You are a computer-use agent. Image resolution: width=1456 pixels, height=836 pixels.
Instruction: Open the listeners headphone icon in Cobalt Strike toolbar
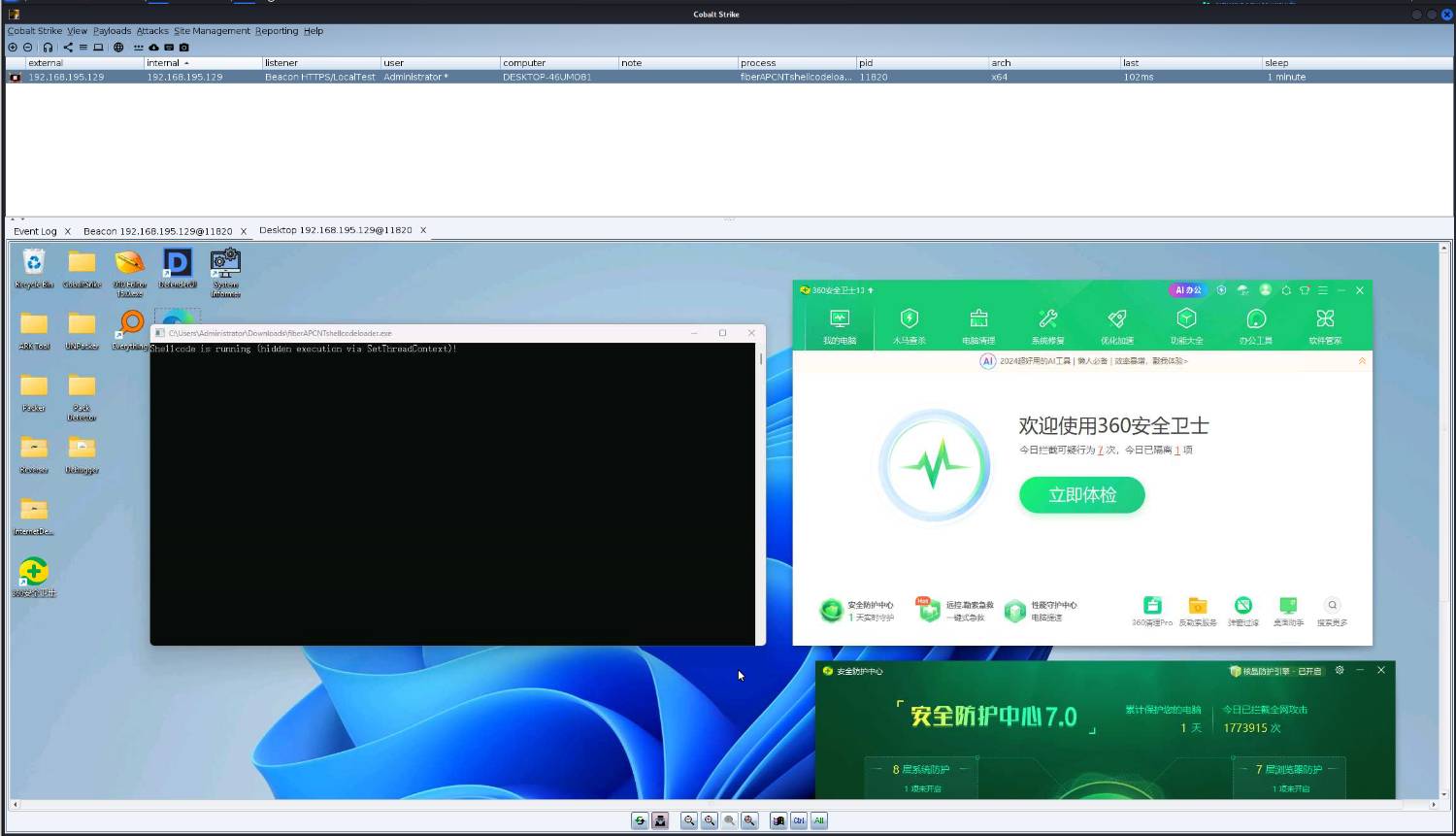click(49, 47)
